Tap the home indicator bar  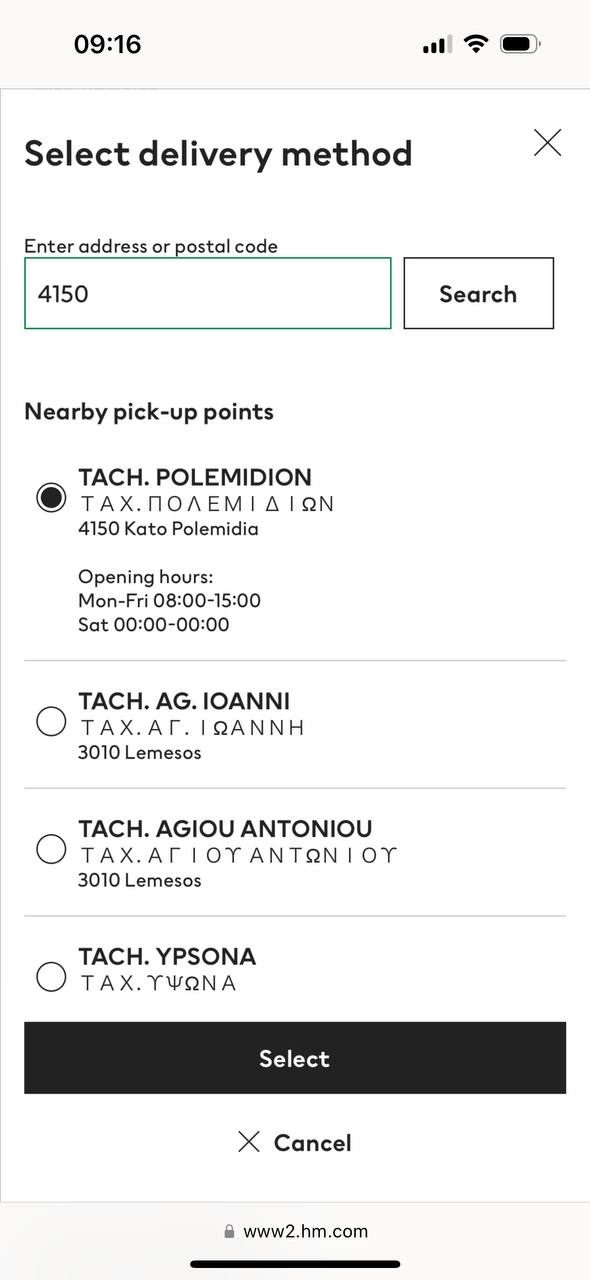point(295,1264)
